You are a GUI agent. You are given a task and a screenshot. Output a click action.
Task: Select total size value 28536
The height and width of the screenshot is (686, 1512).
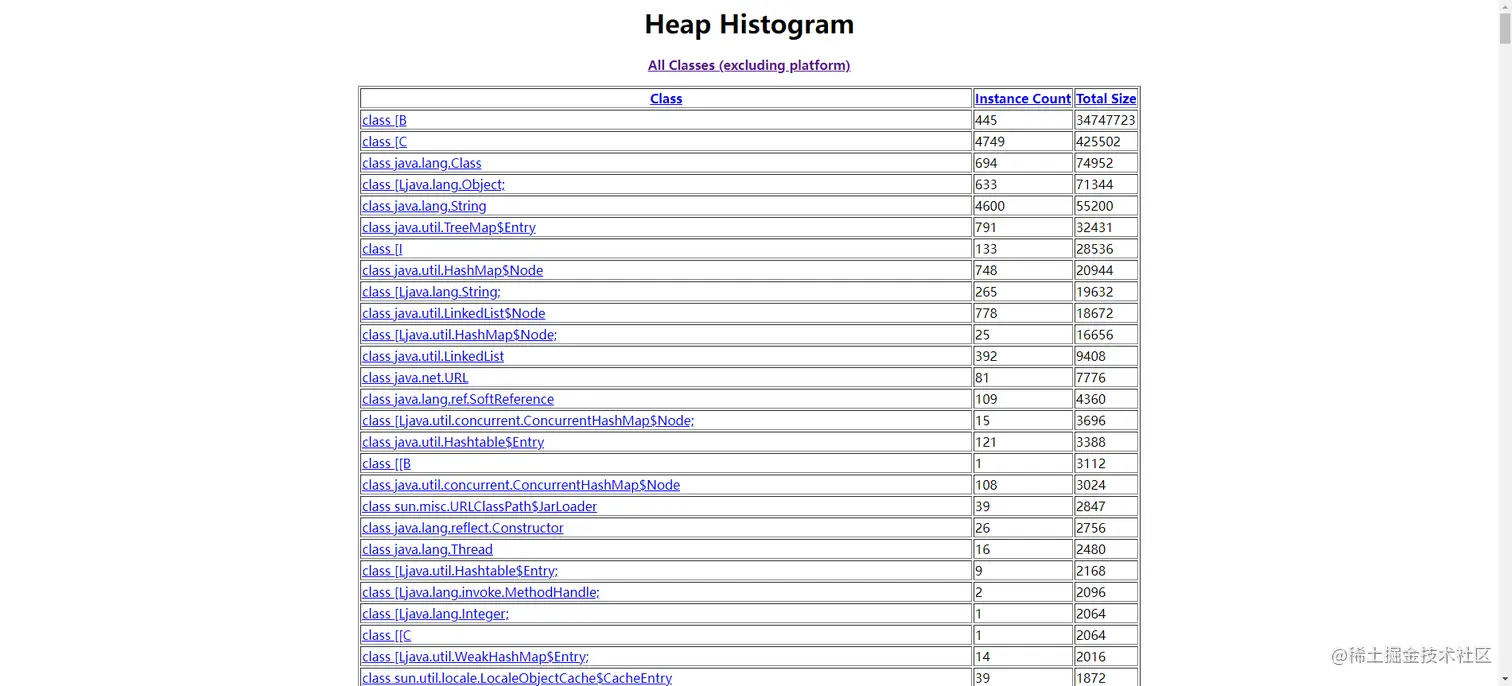(1094, 249)
